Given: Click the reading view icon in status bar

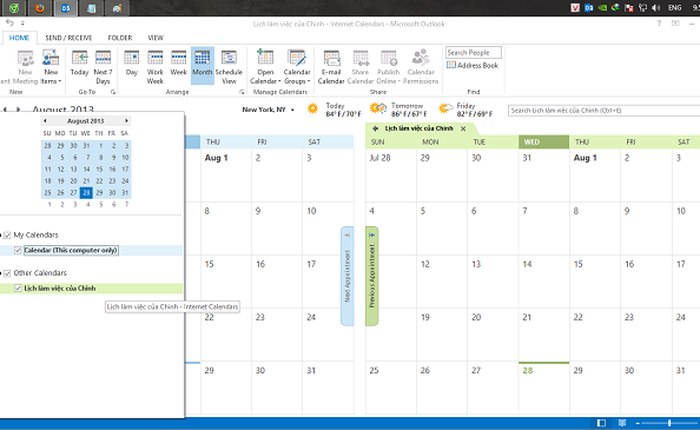Looking at the screenshot, I should tap(622, 423).
